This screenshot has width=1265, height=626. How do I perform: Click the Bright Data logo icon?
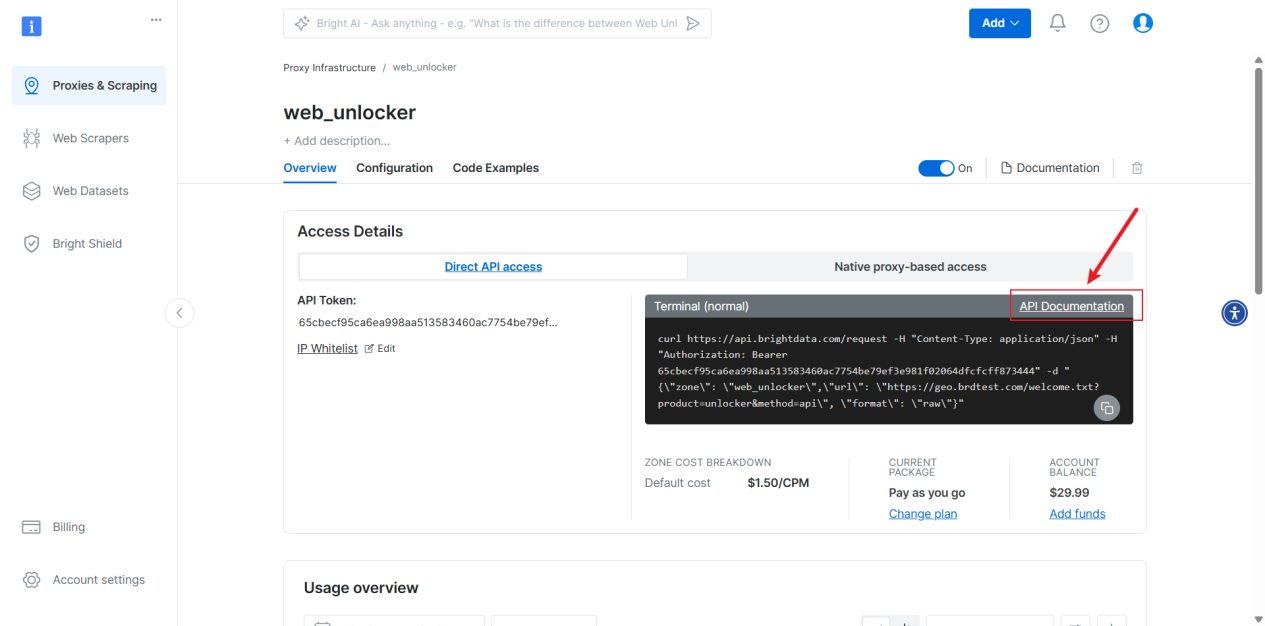(x=32, y=26)
